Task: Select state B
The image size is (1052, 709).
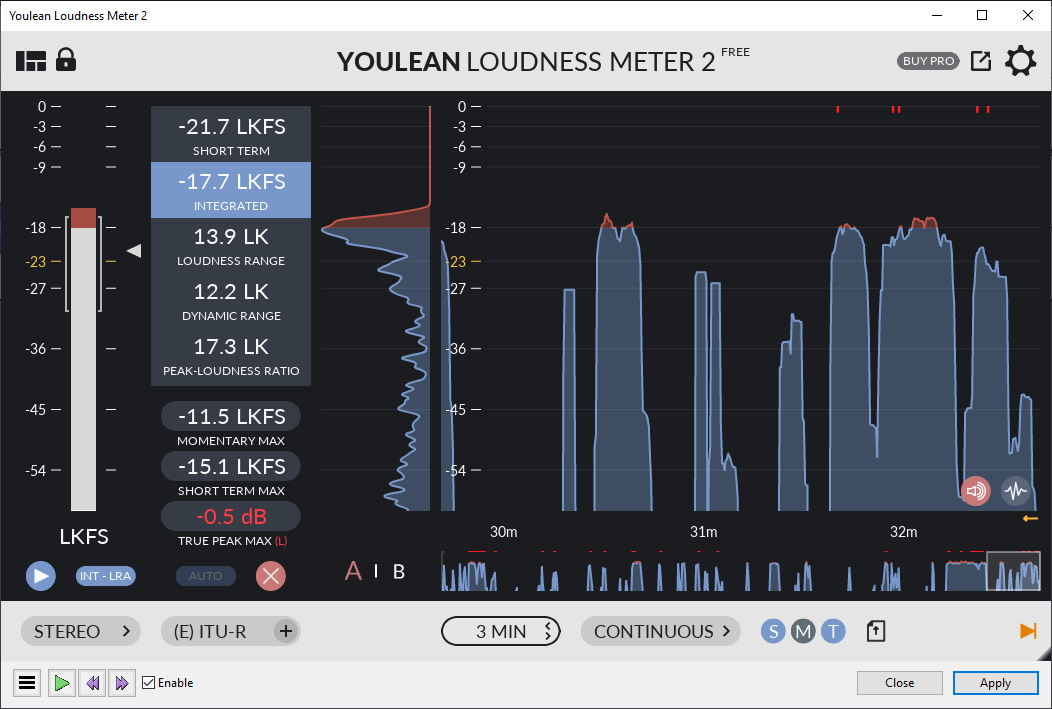Action: pyautogui.click(x=399, y=571)
